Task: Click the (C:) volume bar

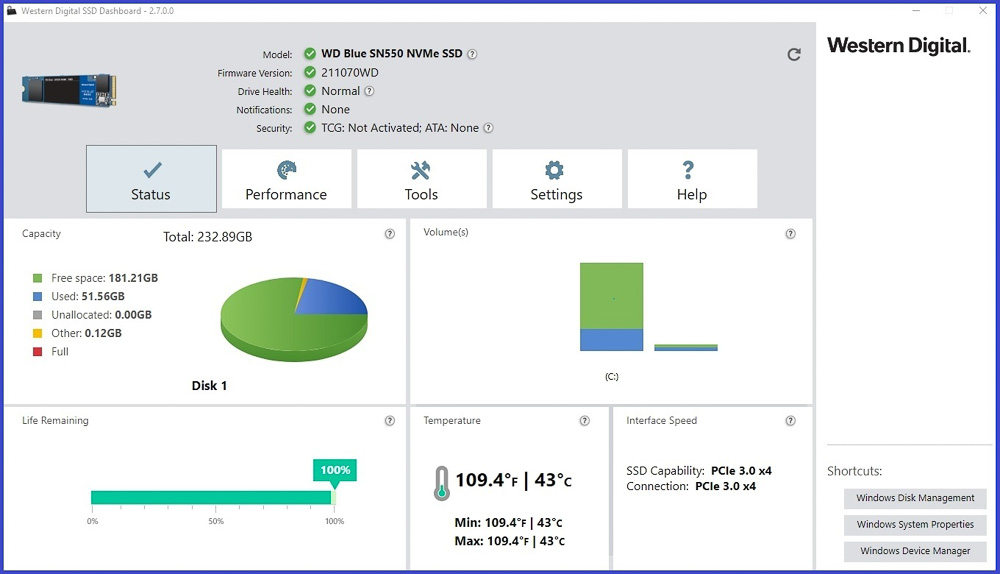Action: pos(612,307)
